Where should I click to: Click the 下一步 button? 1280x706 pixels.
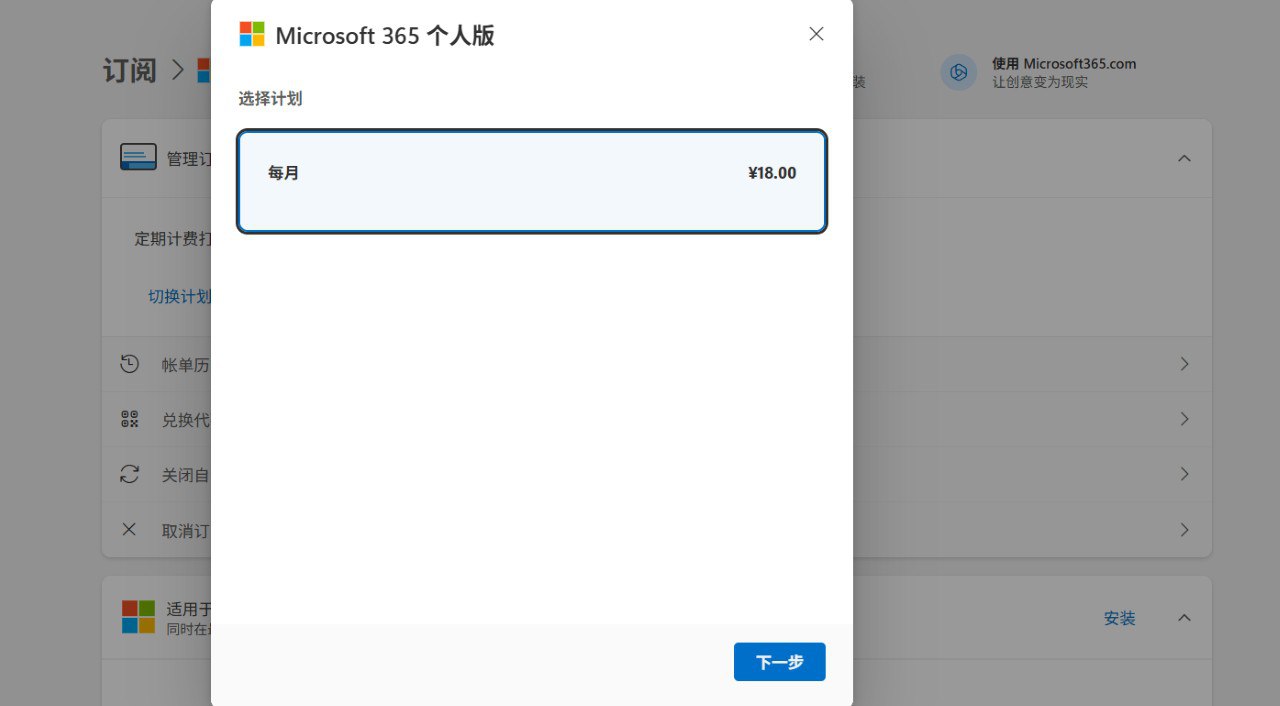point(779,662)
